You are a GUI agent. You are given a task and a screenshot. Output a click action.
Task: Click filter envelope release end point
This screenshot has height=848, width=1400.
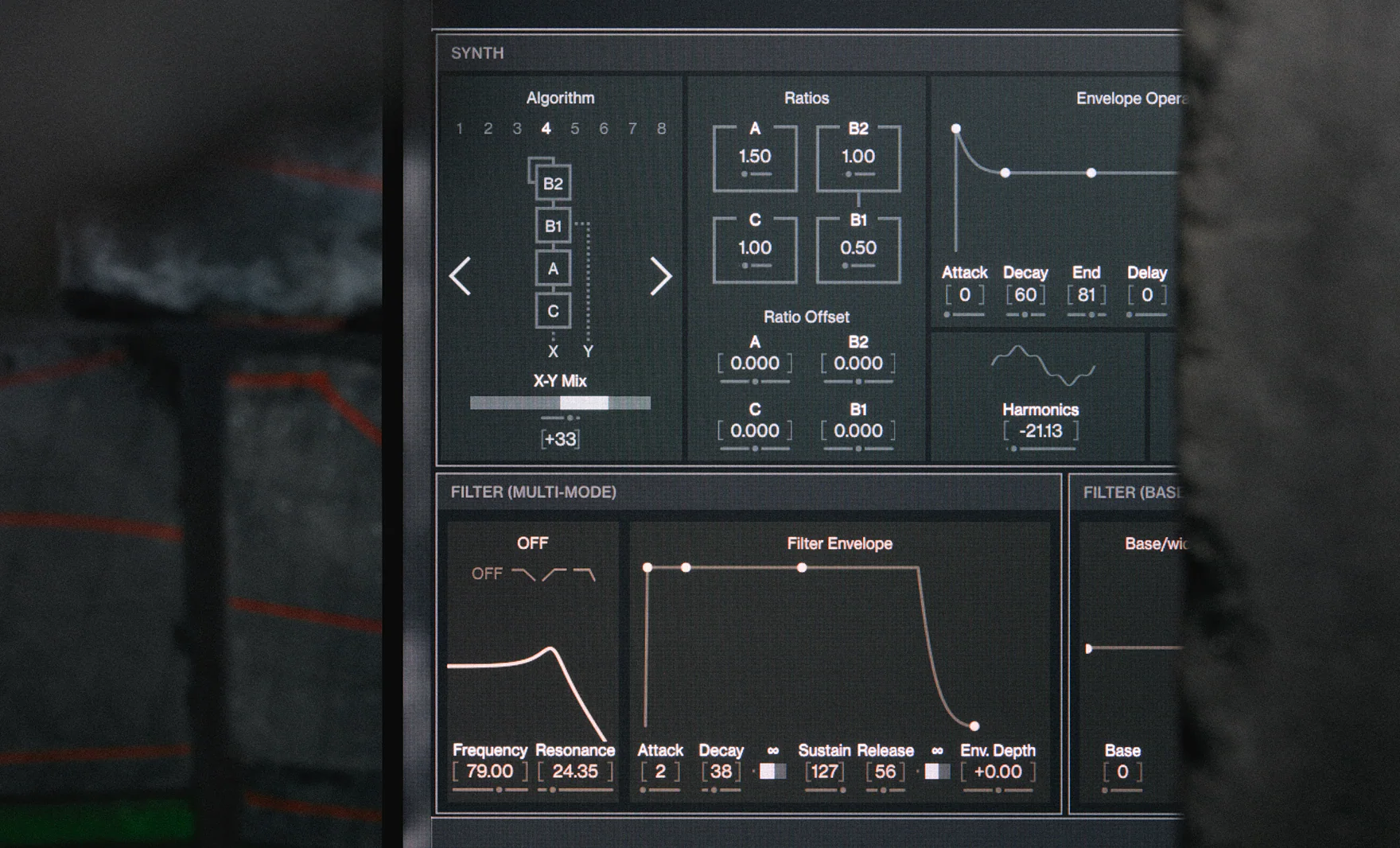pyautogui.click(x=974, y=725)
